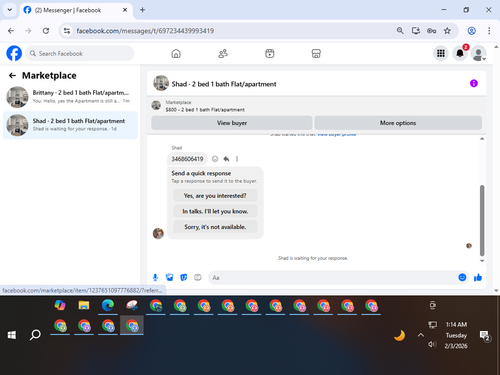Send quick response 'Sorry, it's not available.'
This screenshot has width=500, height=375.
tap(215, 227)
